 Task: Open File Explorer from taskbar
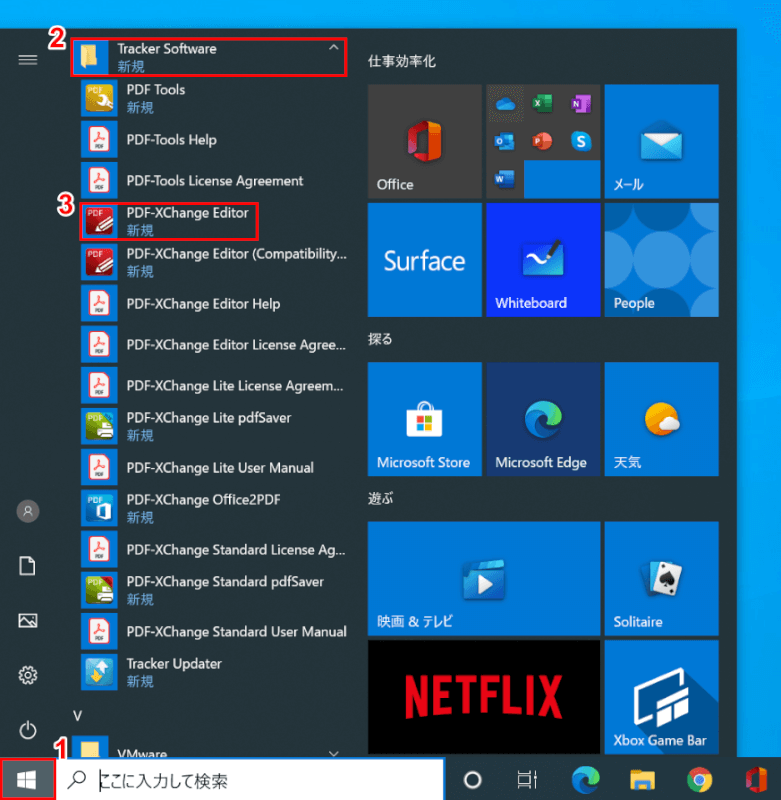tap(642, 780)
